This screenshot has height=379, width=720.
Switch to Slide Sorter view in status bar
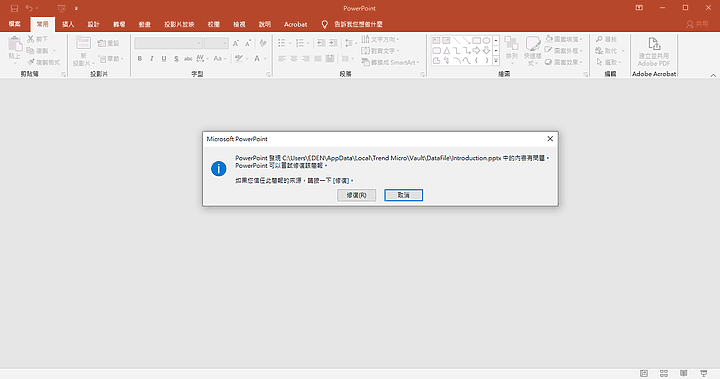[x=664, y=373]
